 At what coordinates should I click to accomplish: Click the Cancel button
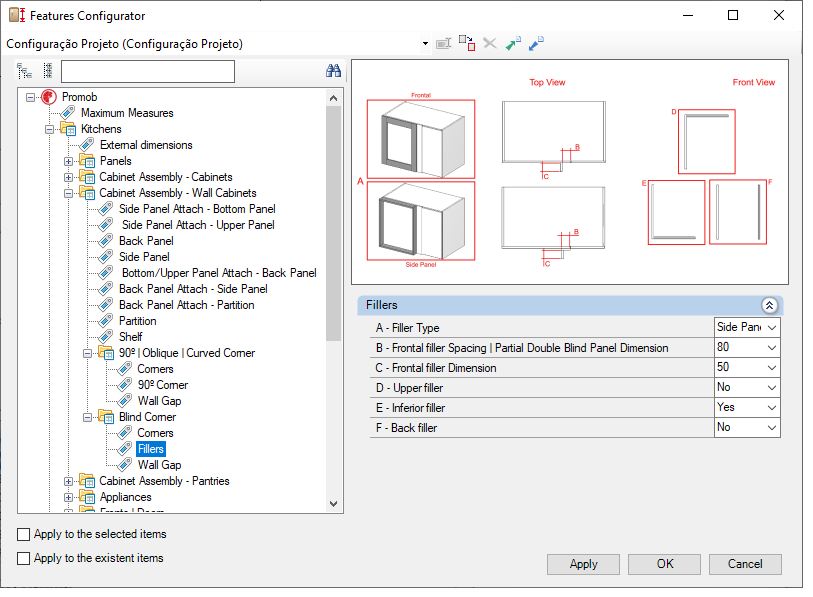(x=745, y=564)
